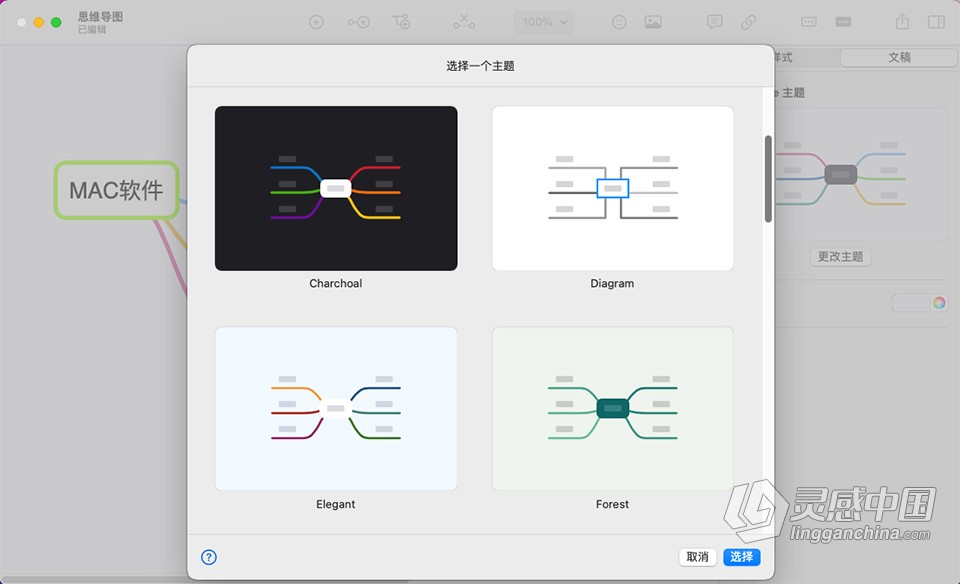Click the disconnect nodes scissors icon
The width and height of the screenshot is (960, 584).
[x=464, y=21]
